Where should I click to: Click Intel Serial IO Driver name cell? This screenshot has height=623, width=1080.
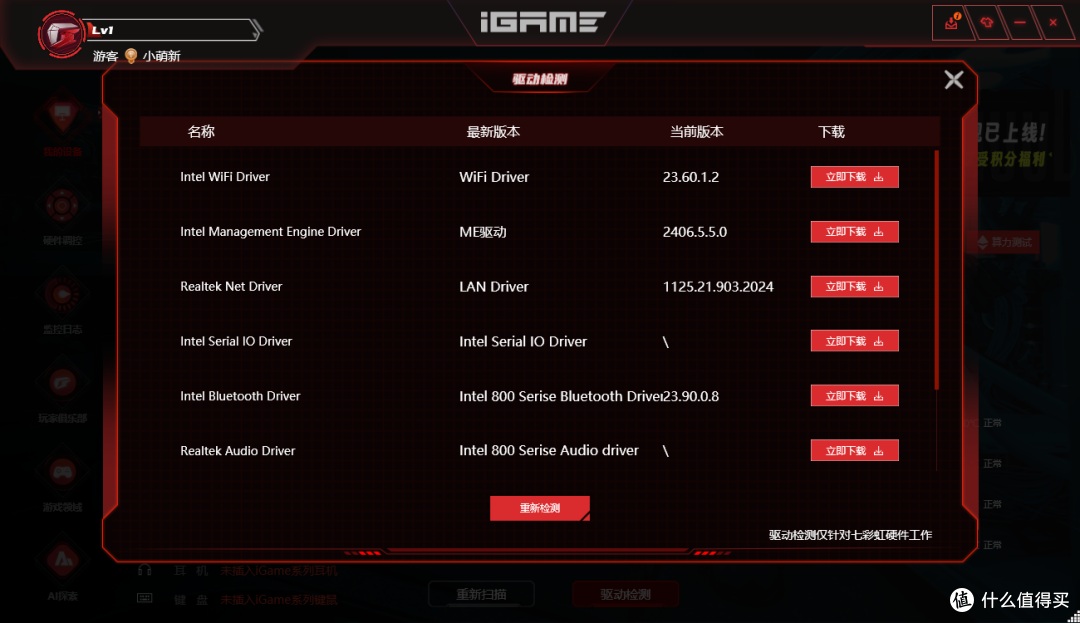tap(236, 341)
